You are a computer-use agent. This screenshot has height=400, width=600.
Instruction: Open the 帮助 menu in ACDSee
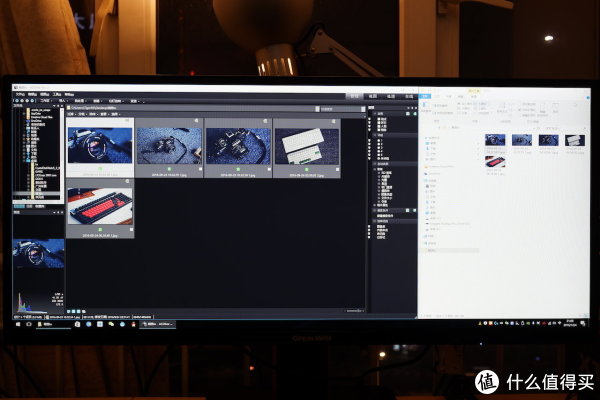69,94
